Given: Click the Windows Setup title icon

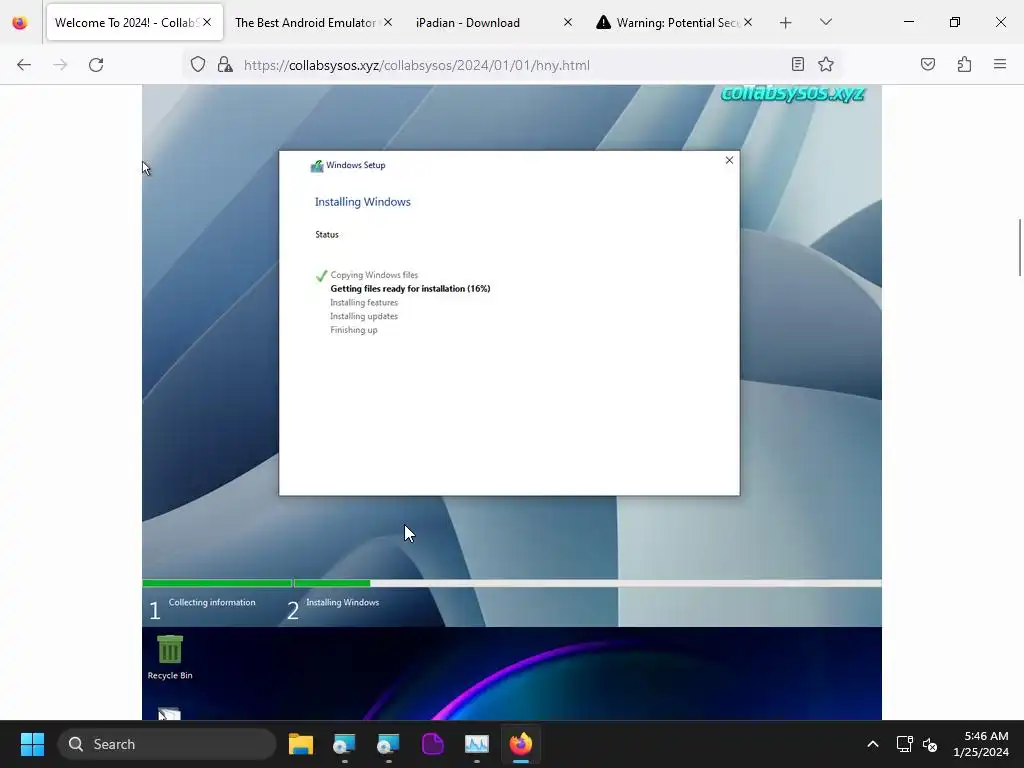Looking at the screenshot, I should [317, 166].
